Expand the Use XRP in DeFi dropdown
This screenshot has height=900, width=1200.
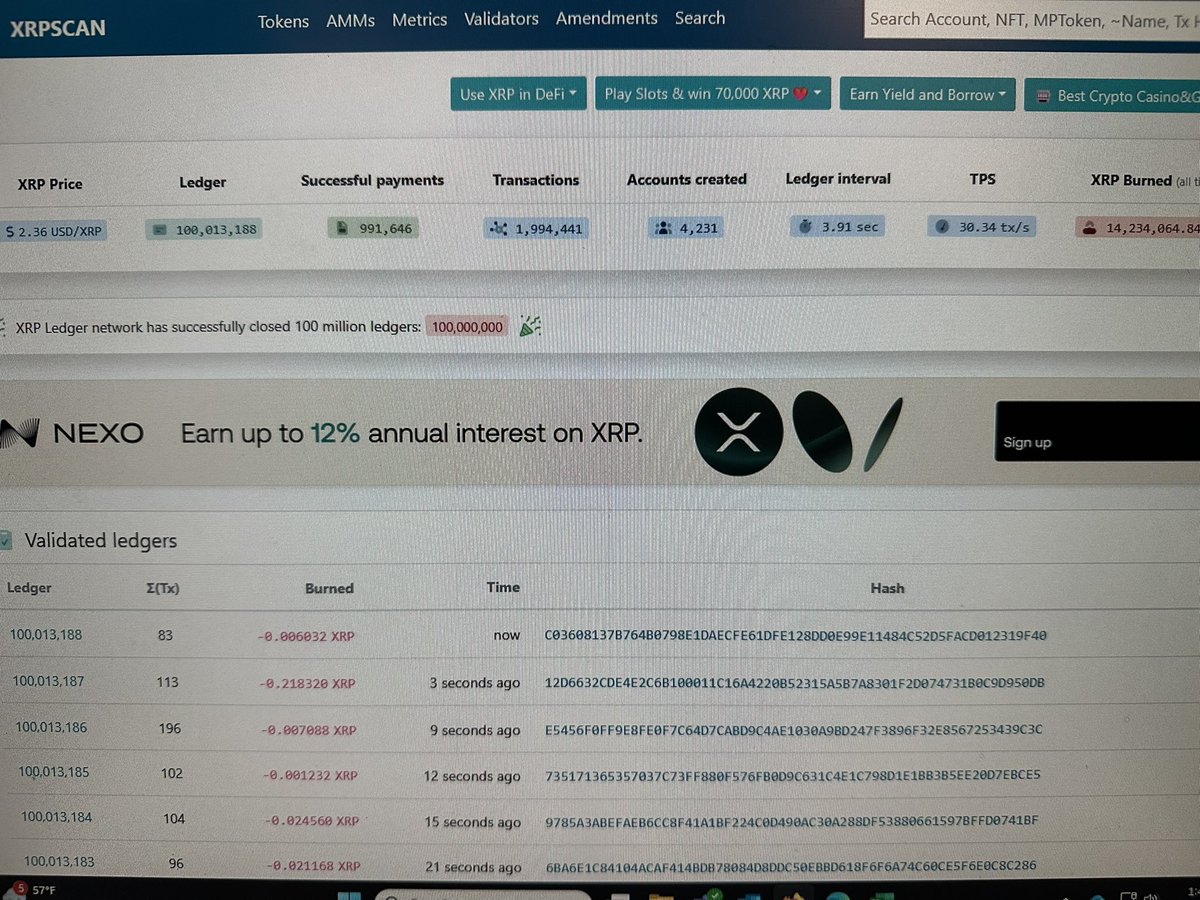519,94
